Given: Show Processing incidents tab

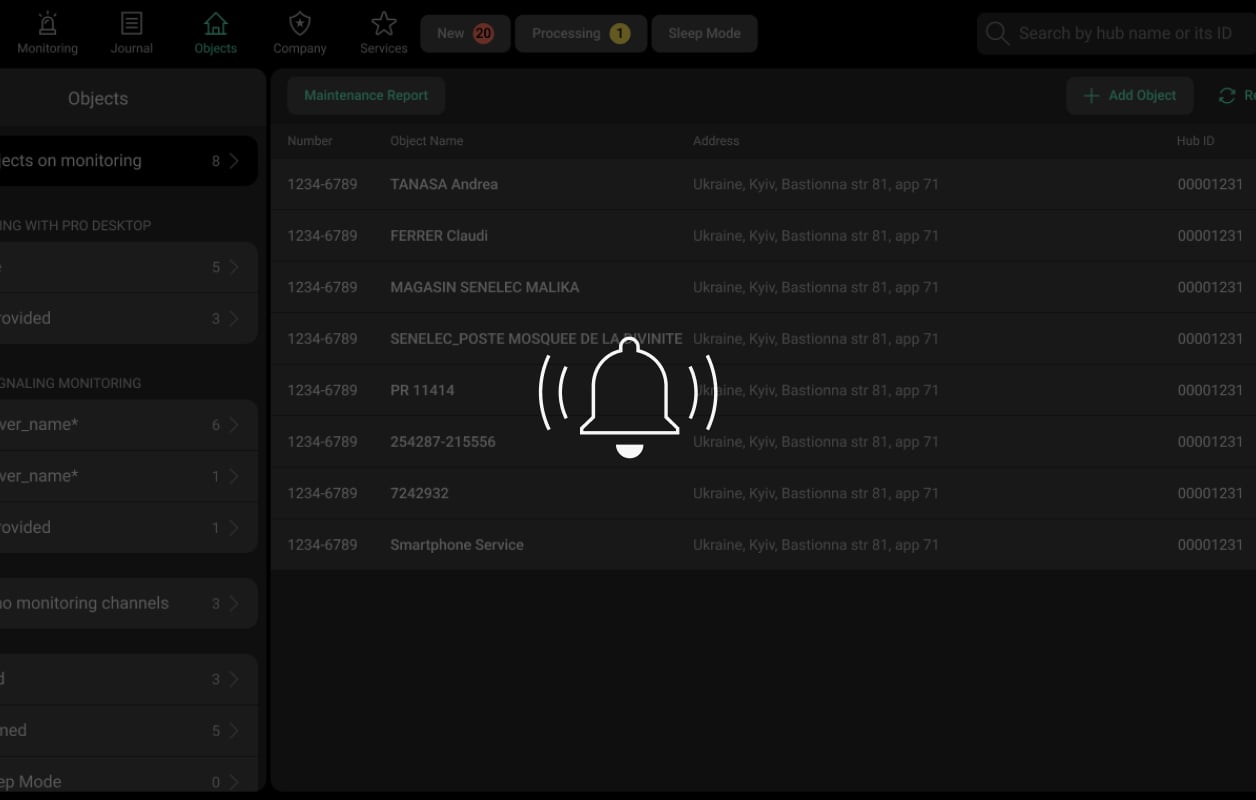Looking at the screenshot, I should click(580, 34).
